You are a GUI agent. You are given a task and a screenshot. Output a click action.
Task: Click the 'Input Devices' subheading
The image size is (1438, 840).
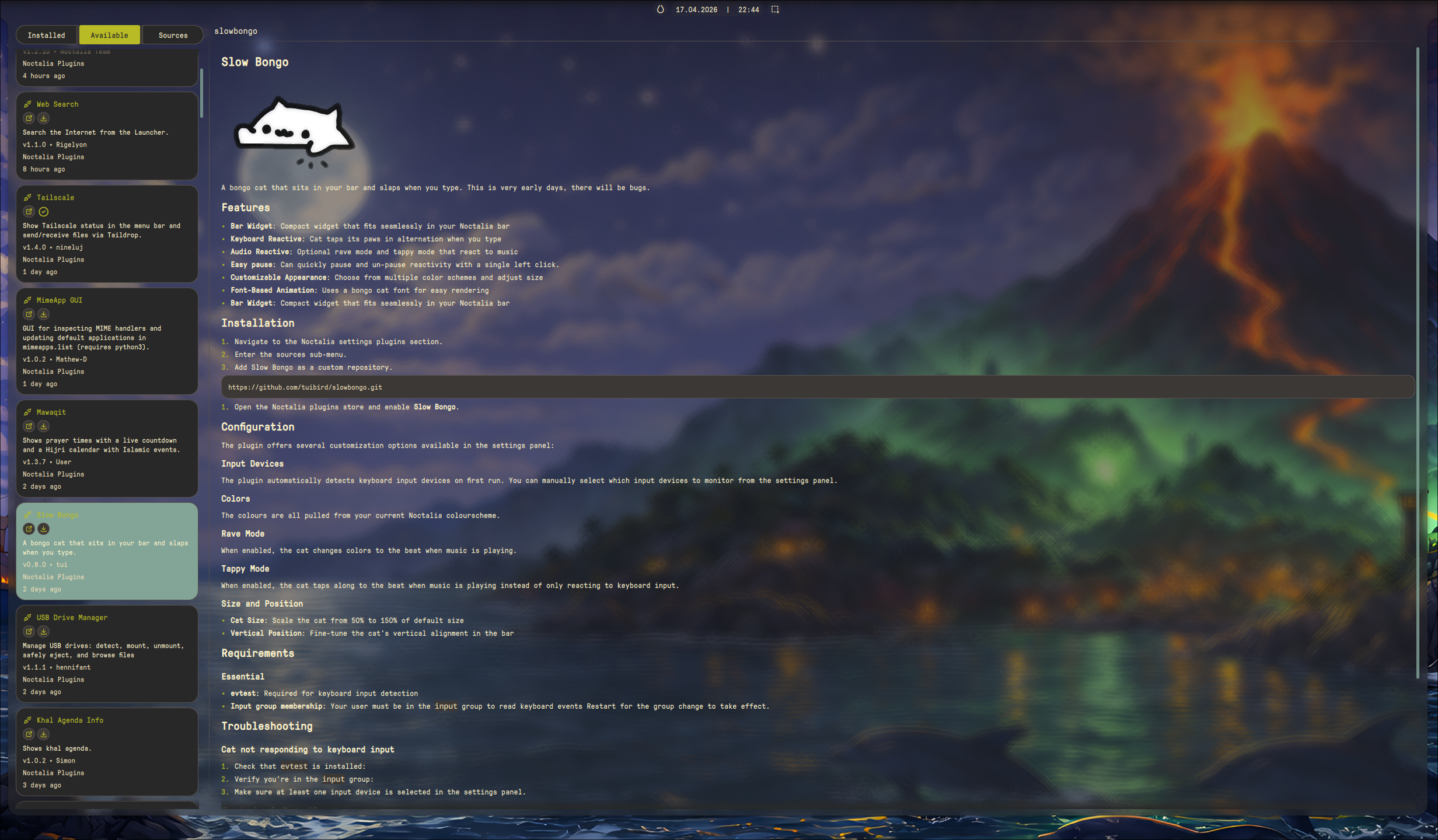[x=252, y=464]
